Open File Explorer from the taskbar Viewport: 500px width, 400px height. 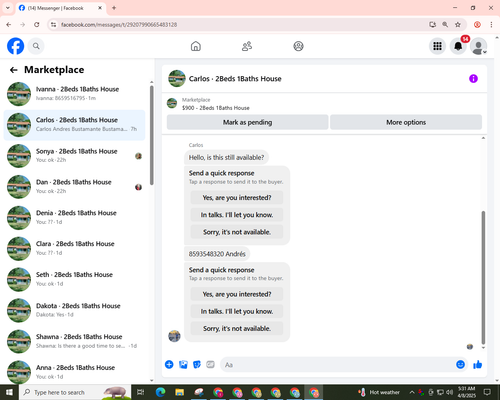[x=180, y=392]
